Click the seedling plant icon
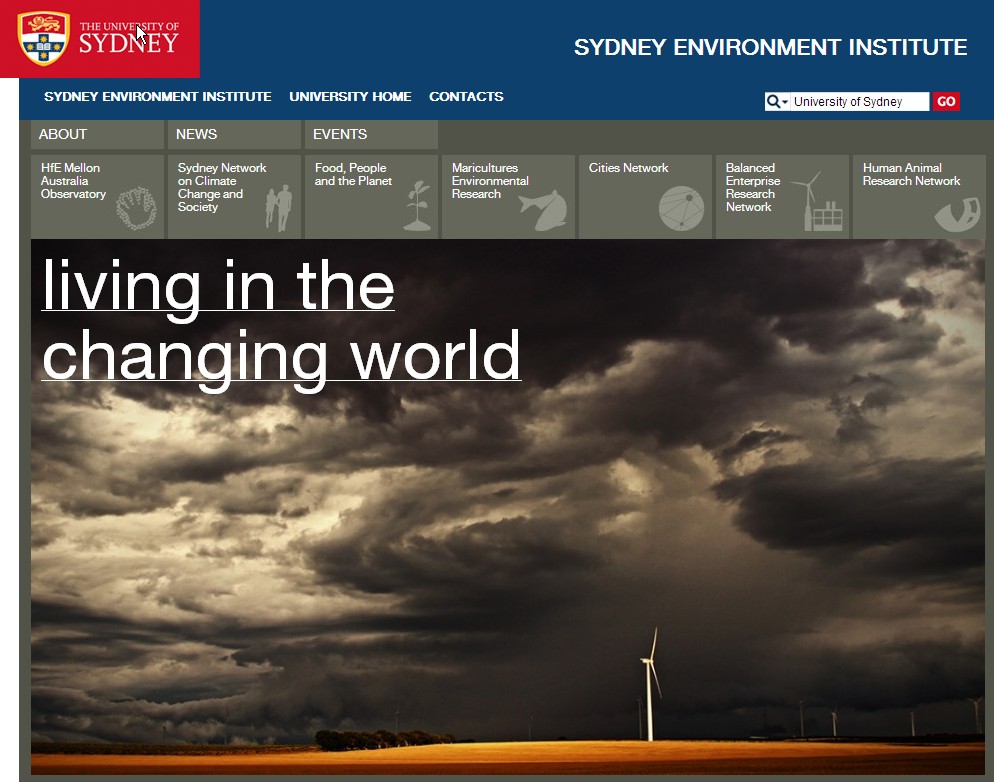Screen dimensions: 994x782 418,206
